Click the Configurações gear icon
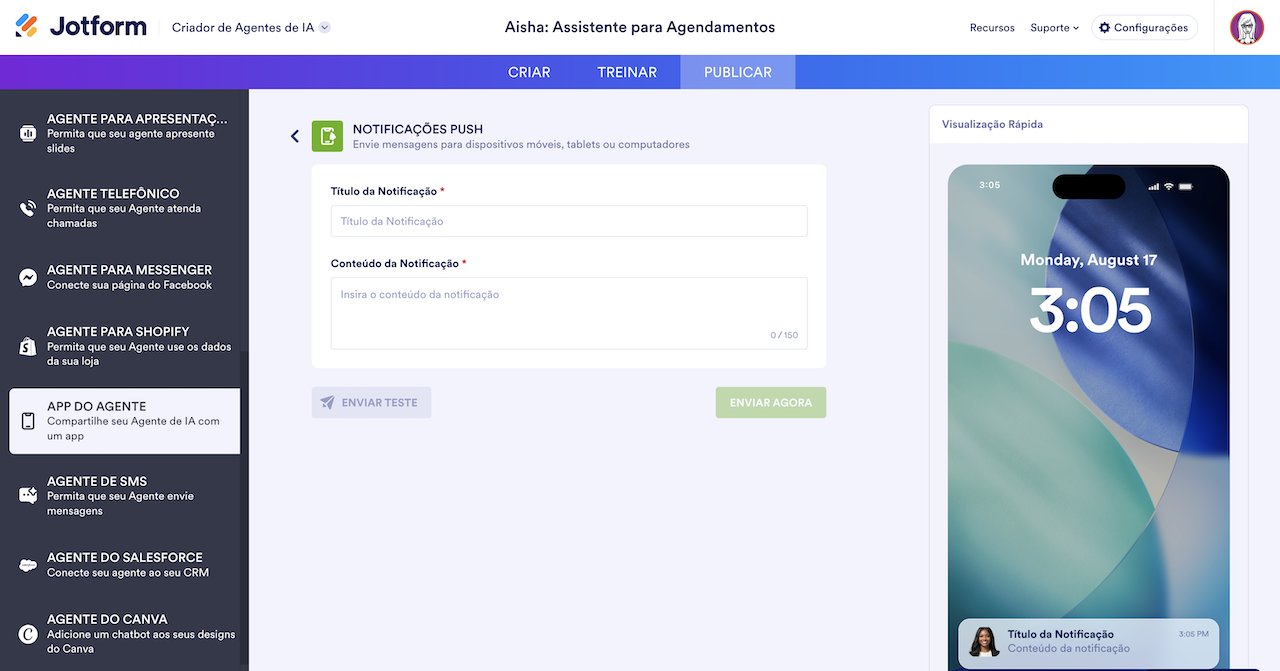1280x671 pixels. click(1105, 28)
